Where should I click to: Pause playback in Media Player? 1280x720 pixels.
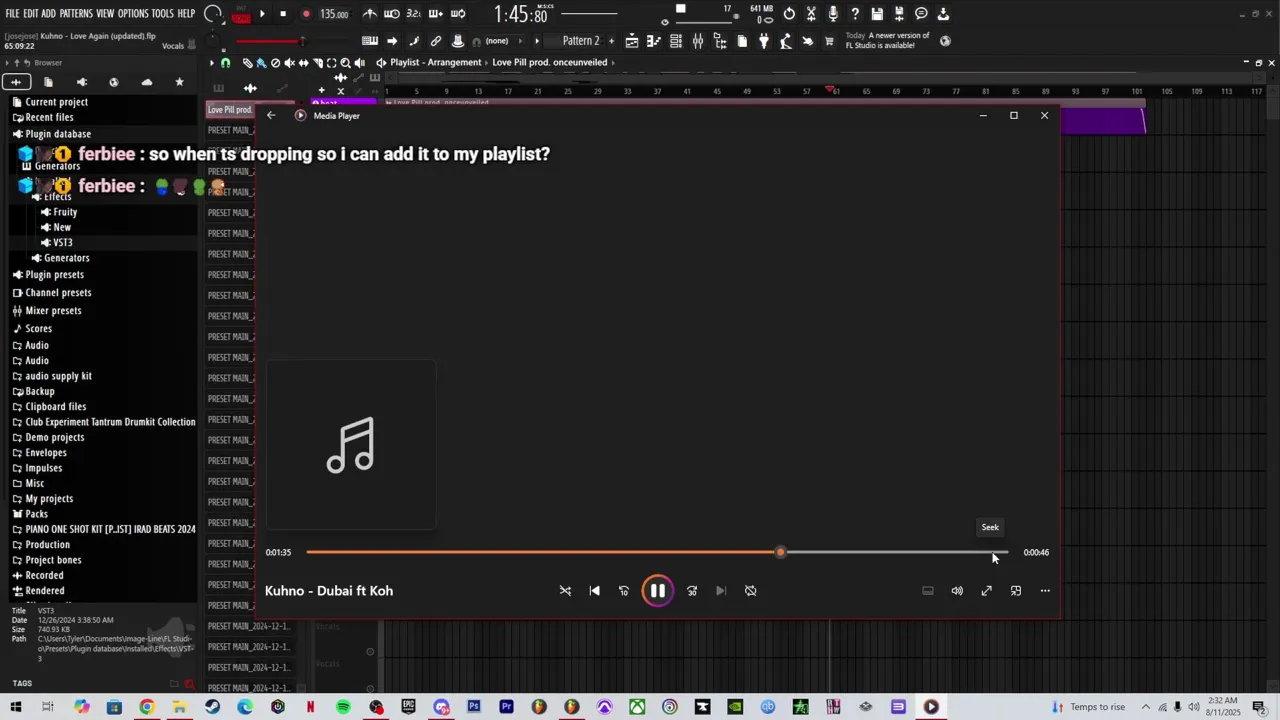point(657,591)
